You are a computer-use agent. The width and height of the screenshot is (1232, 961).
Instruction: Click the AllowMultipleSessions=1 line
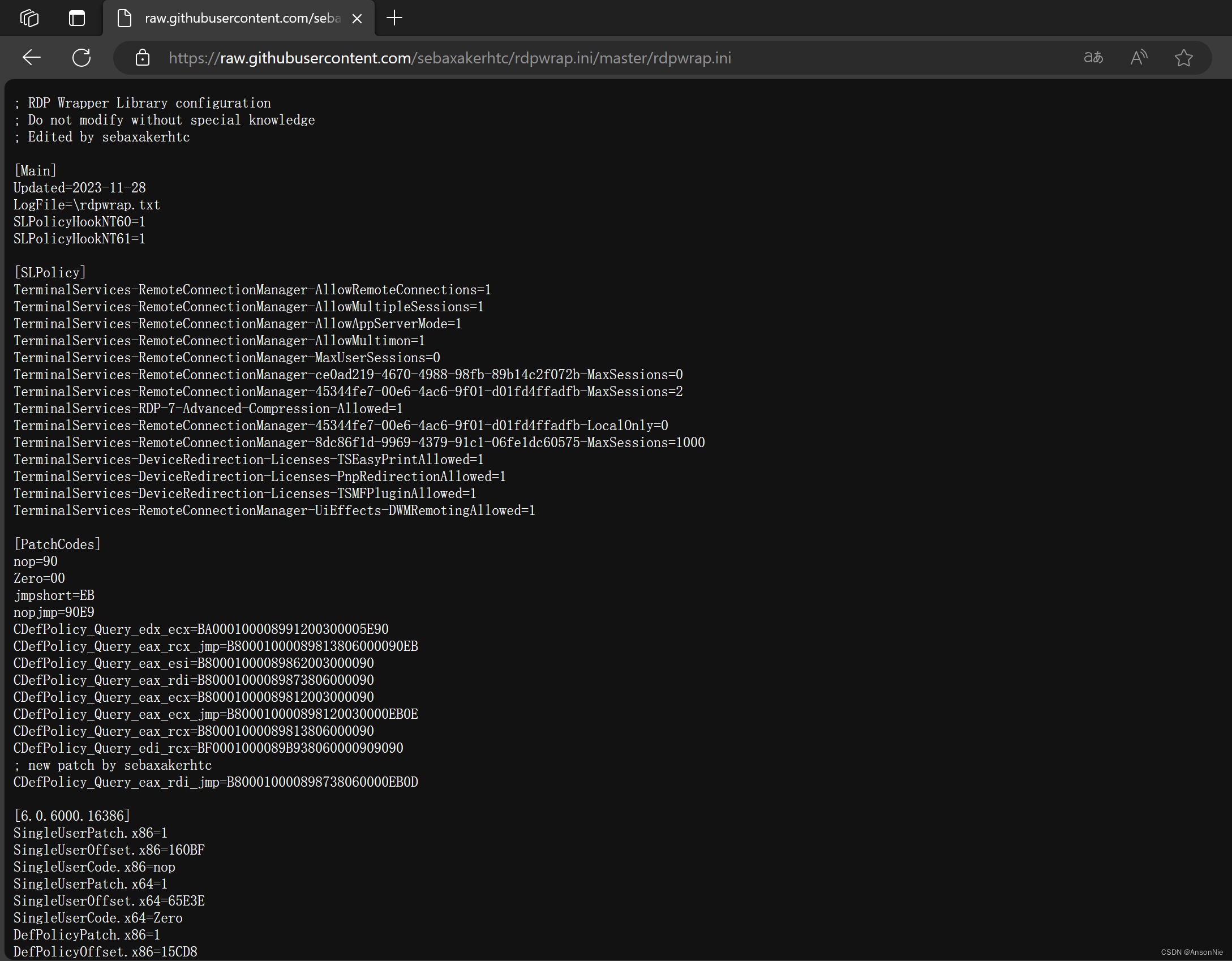[x=249, y=307]
